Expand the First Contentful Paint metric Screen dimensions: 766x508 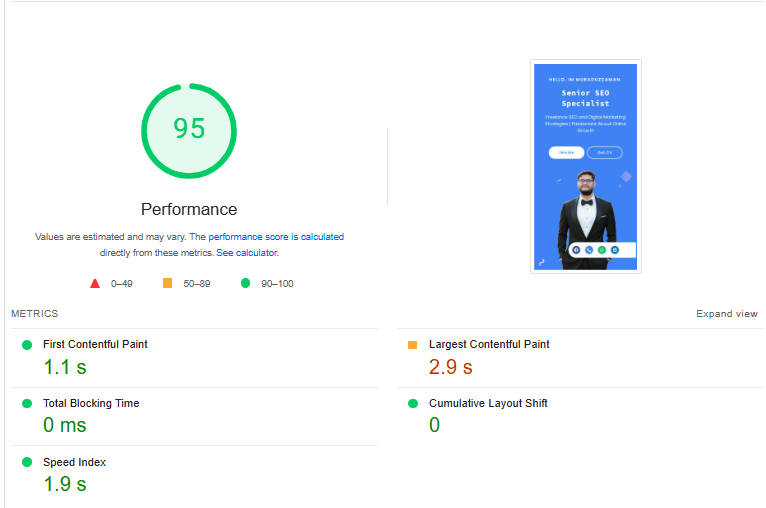click(95, 345)
